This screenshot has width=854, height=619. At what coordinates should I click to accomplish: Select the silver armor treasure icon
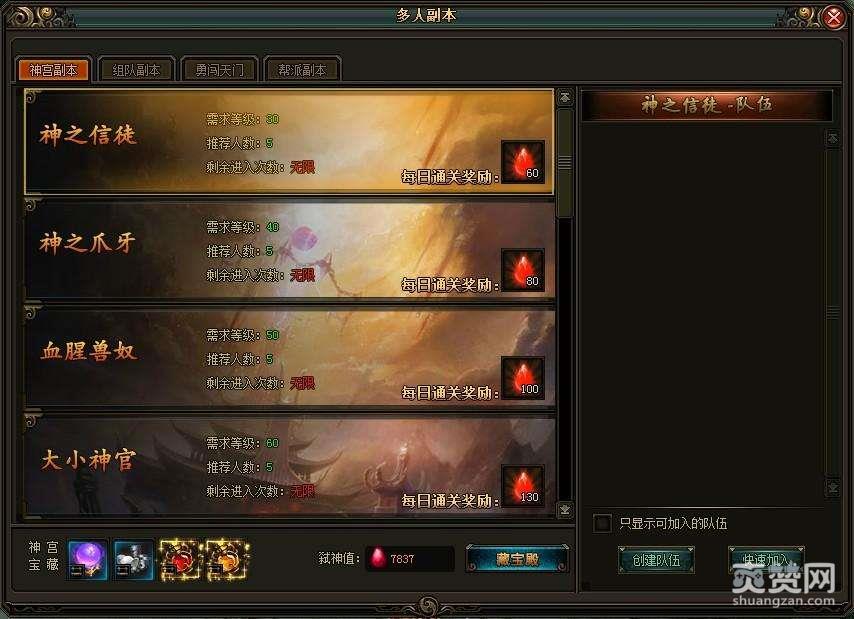coord(133,559)
